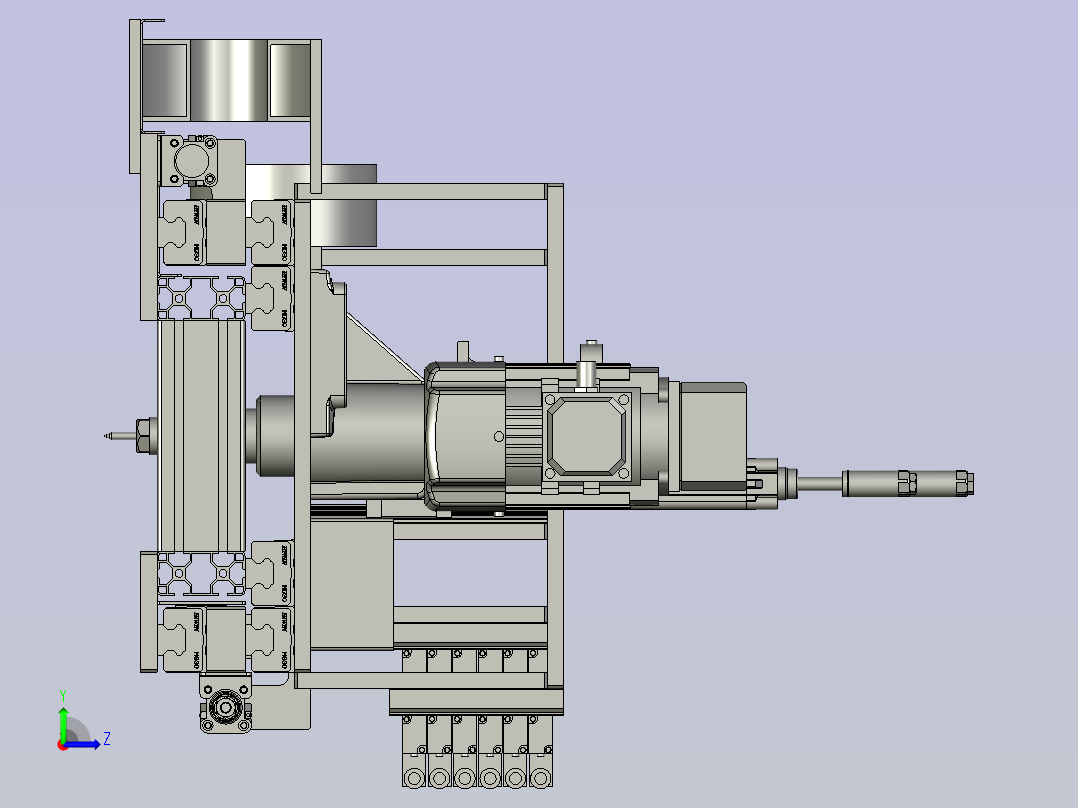1078x808 pixels.
Task: Select the hex nut on the spindle nose
Action: point(144,436)
